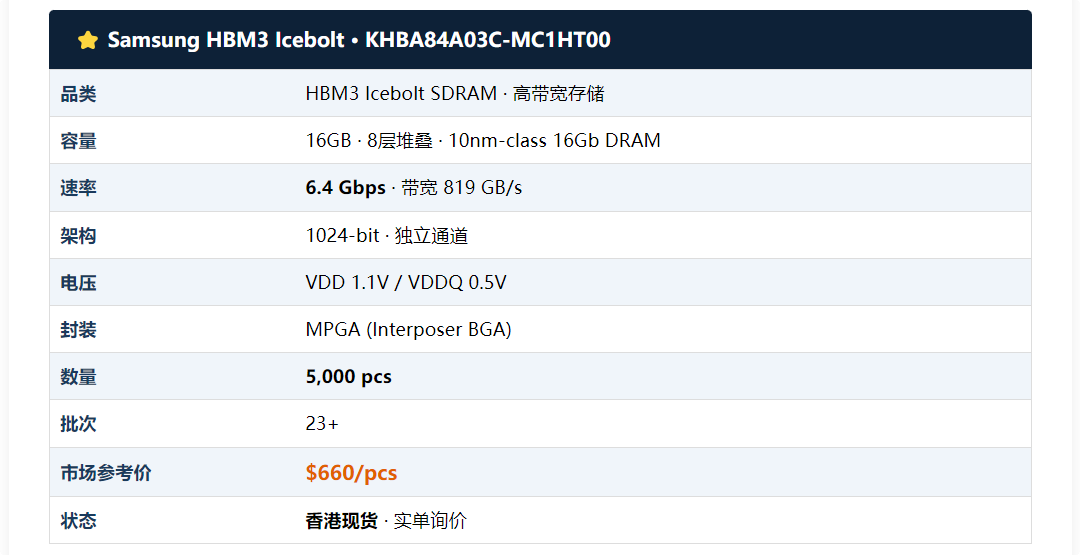Click the 容量 row label
The width and height of the screenshot is (1080, 555).
pyautogui.click(x=79, y=140)
